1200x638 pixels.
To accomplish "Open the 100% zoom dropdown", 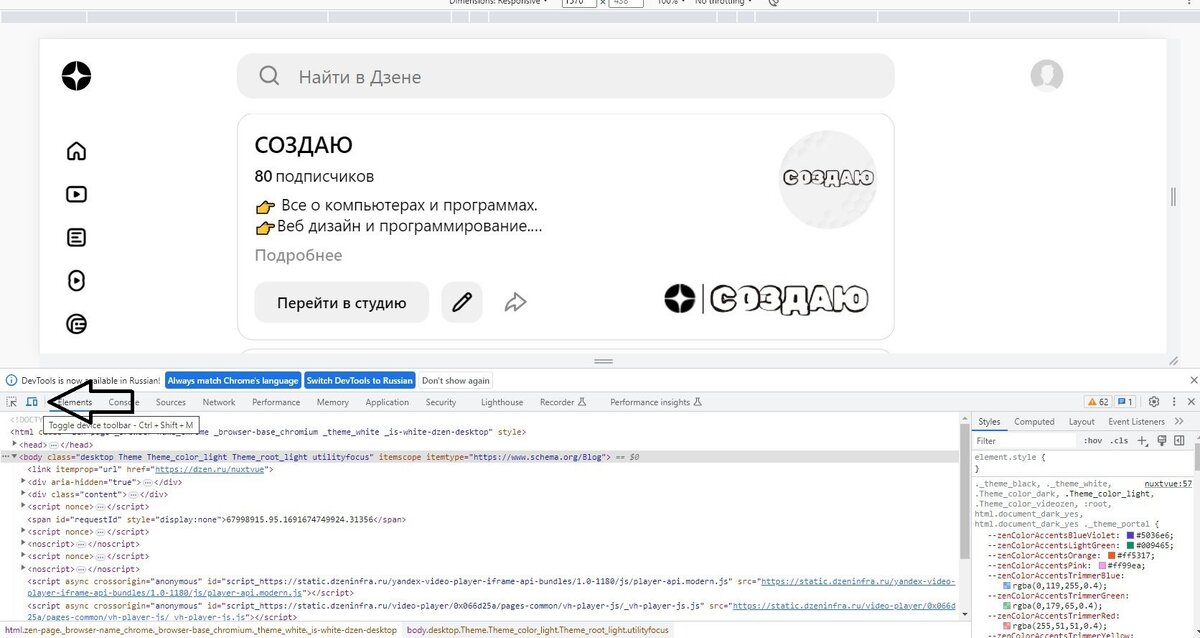I will pyautogui.click(x=670, y=3).
